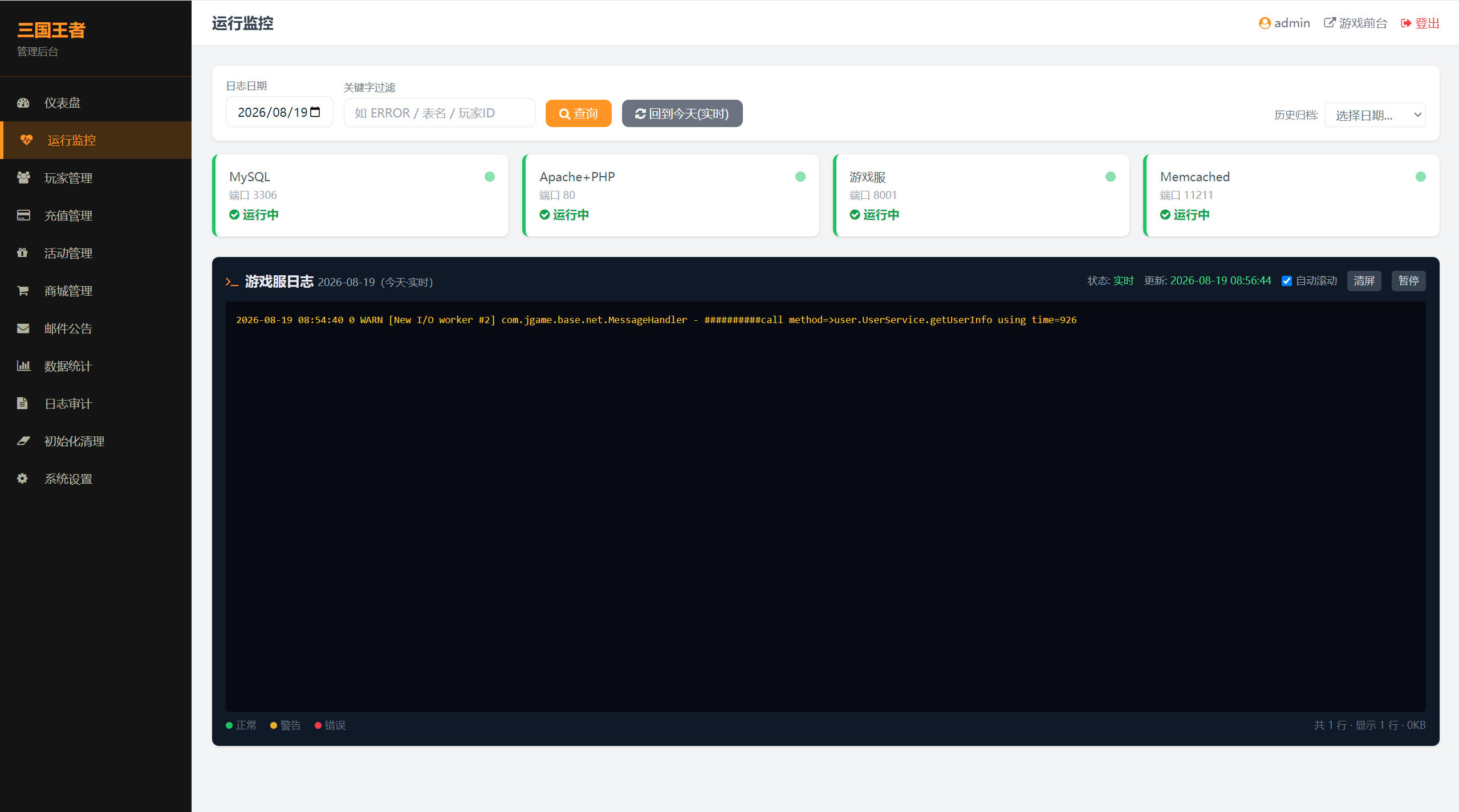Click the envelope icon beside 邮件公告
The height and width of the screenshot is (812, 1459).
click(x=23, y=328)
